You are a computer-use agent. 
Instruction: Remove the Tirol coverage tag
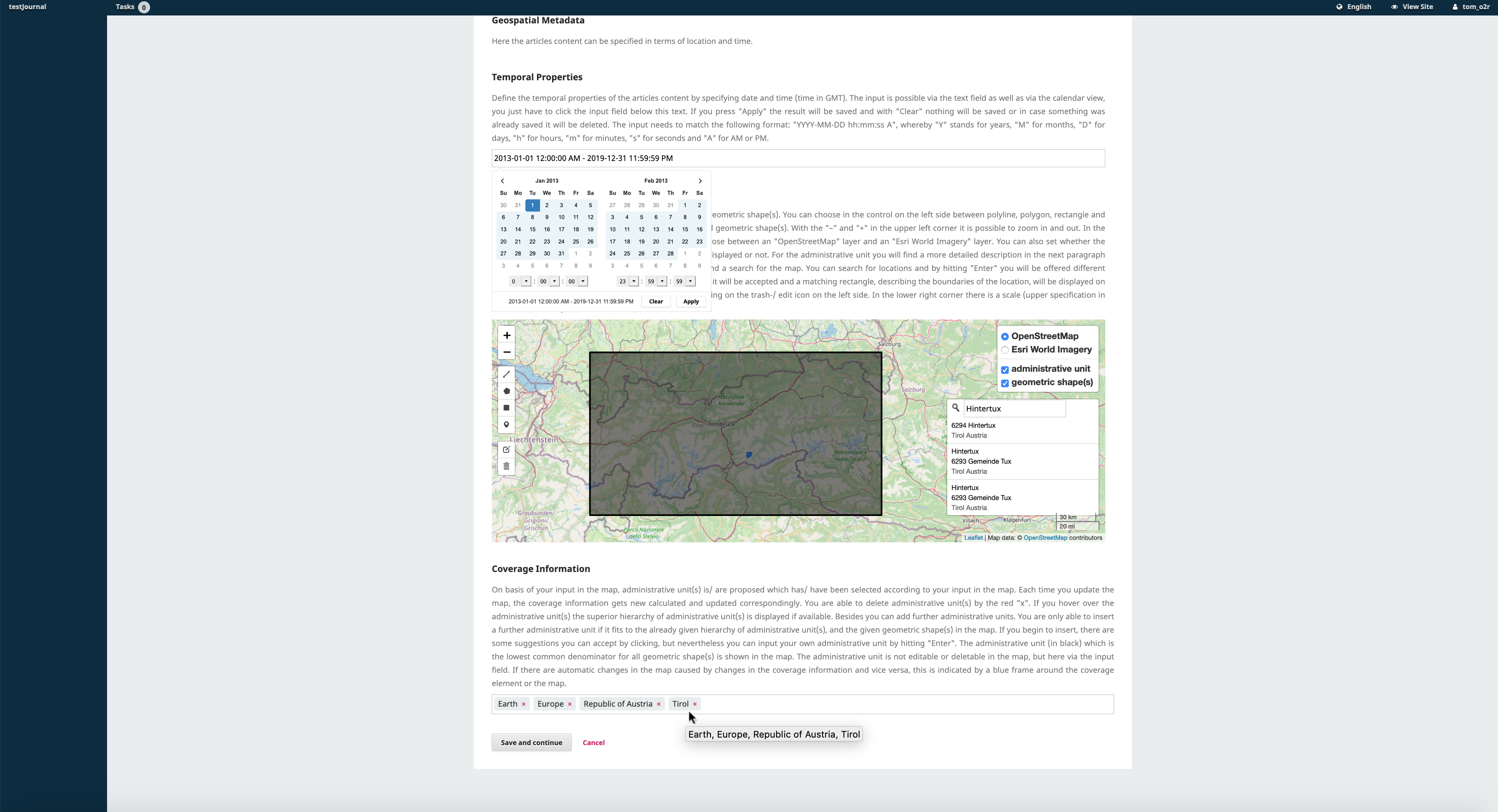(695, 704)
